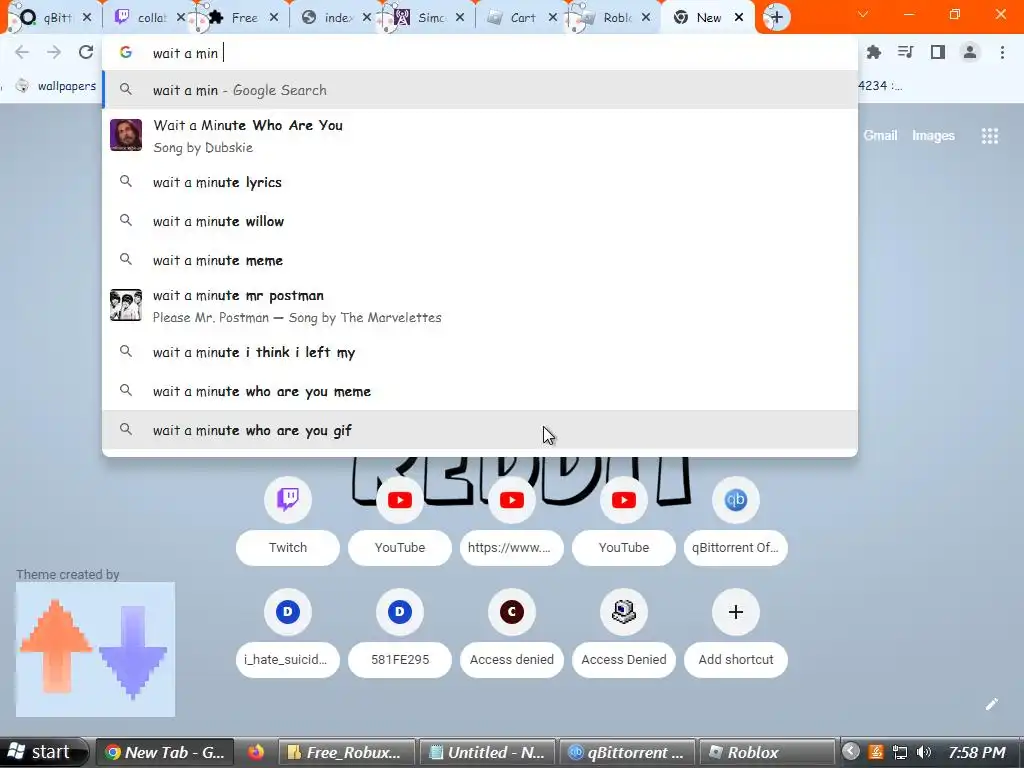Open the media controls icon in toolbar
Image resolution: width=1024 pixels, height=768 pixels.
(905, 52)
